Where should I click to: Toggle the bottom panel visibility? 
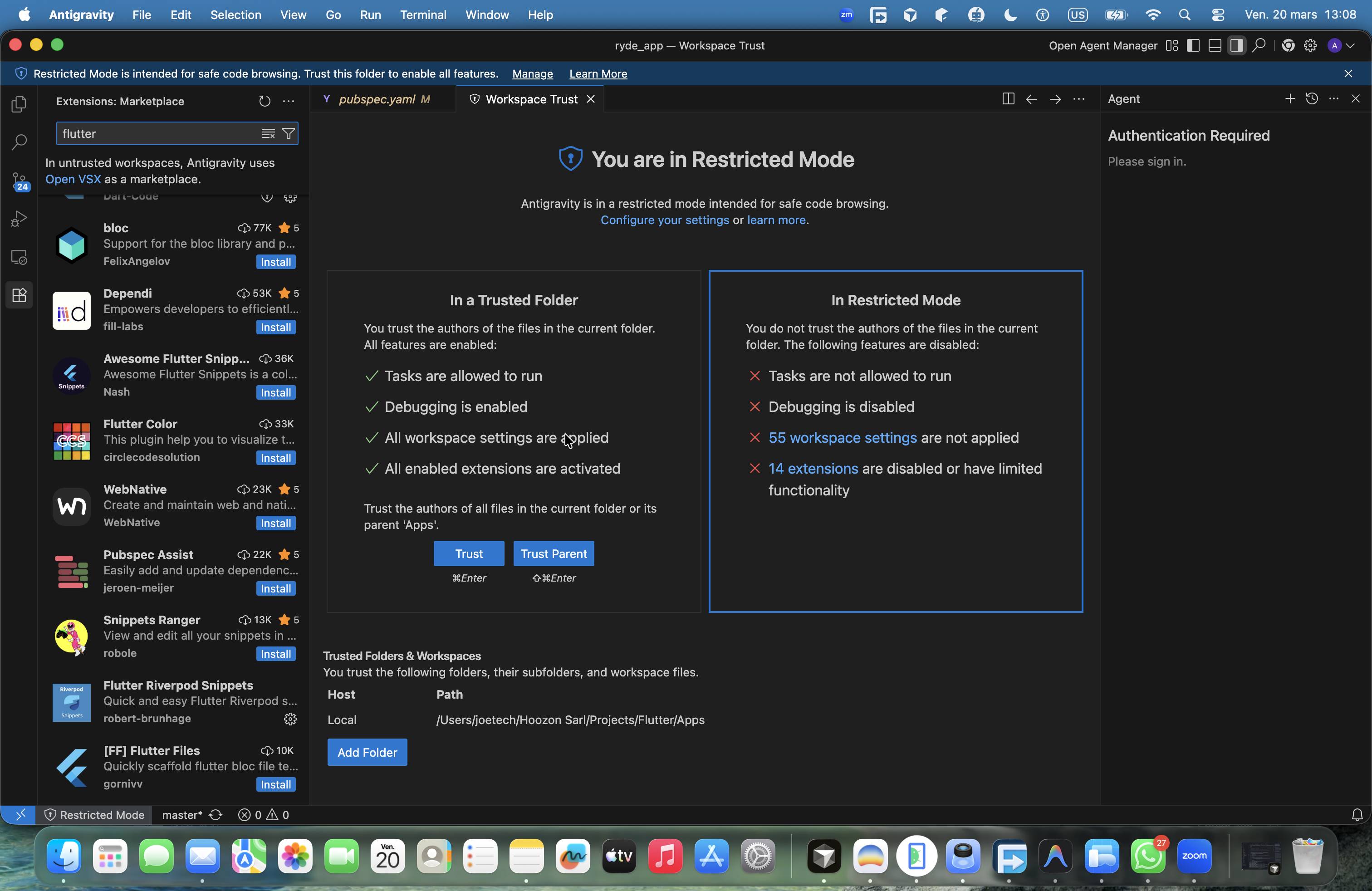(x=1215, y=45)
